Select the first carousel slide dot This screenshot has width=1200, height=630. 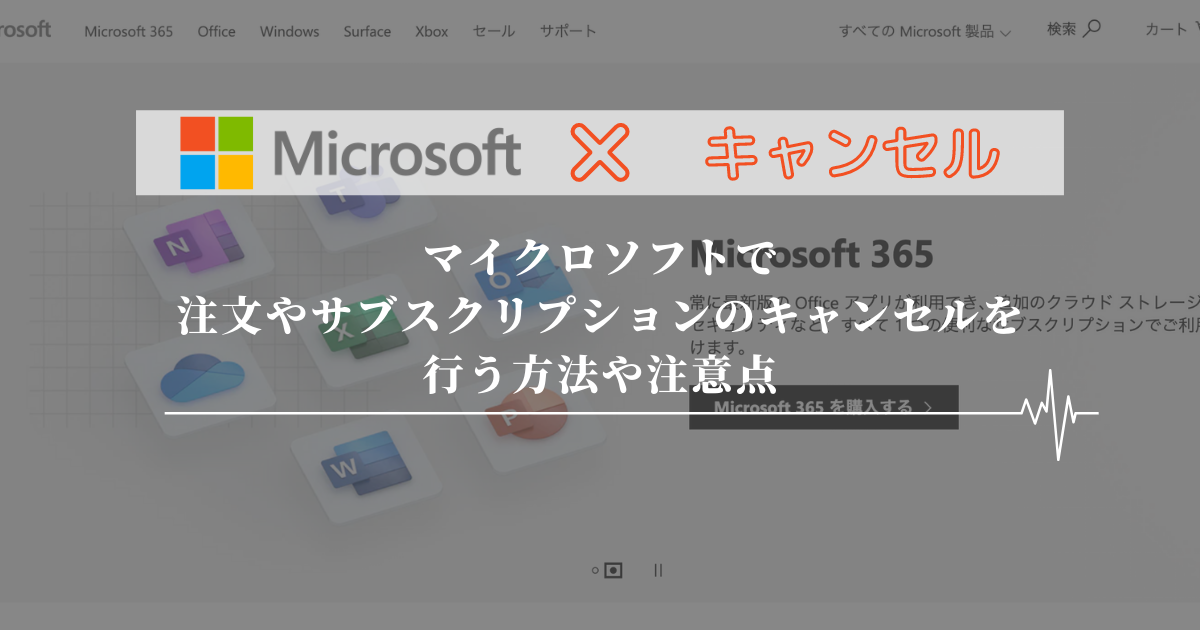coord(595,570)
